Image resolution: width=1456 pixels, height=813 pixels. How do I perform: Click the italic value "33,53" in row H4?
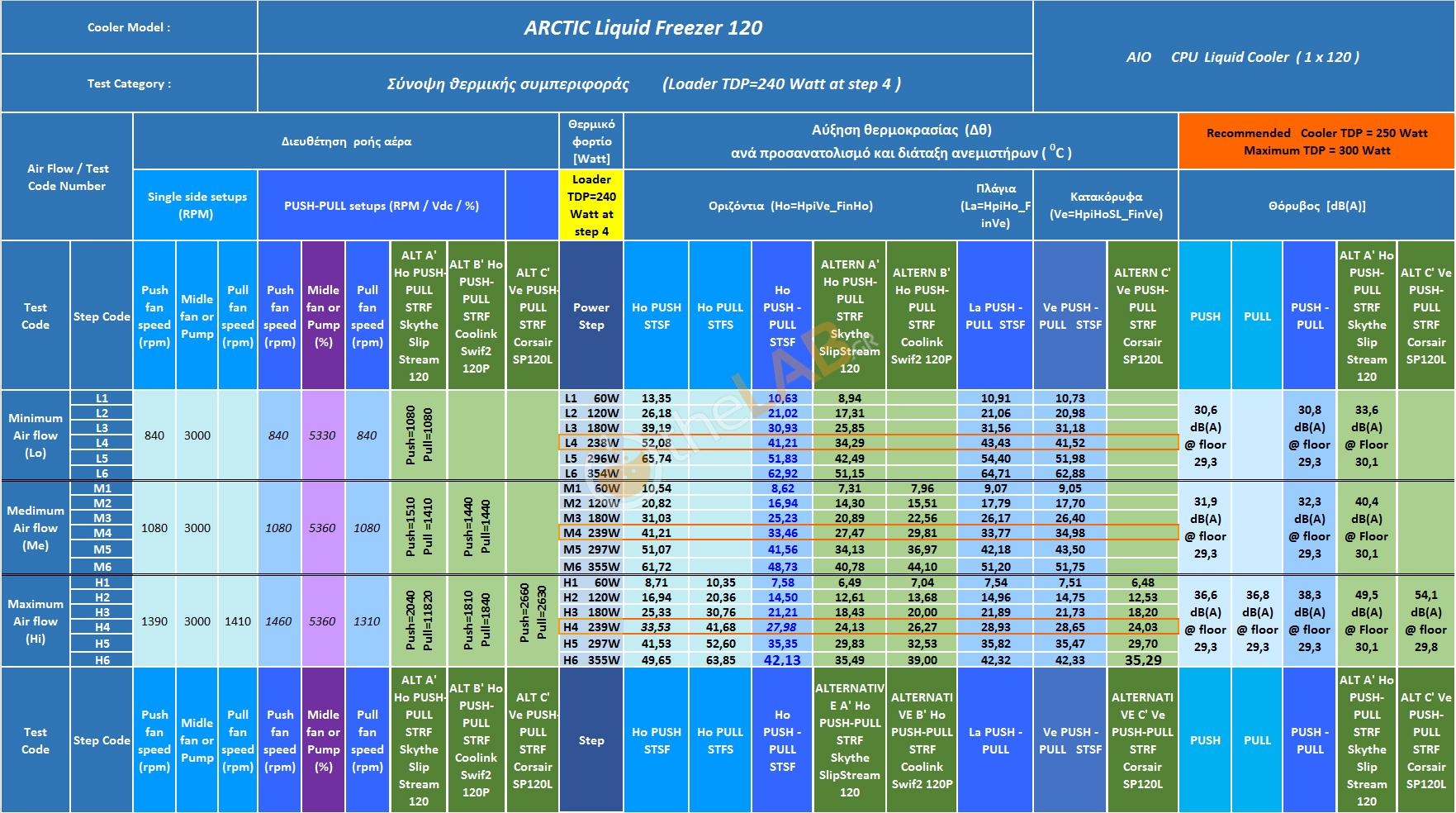657,627
